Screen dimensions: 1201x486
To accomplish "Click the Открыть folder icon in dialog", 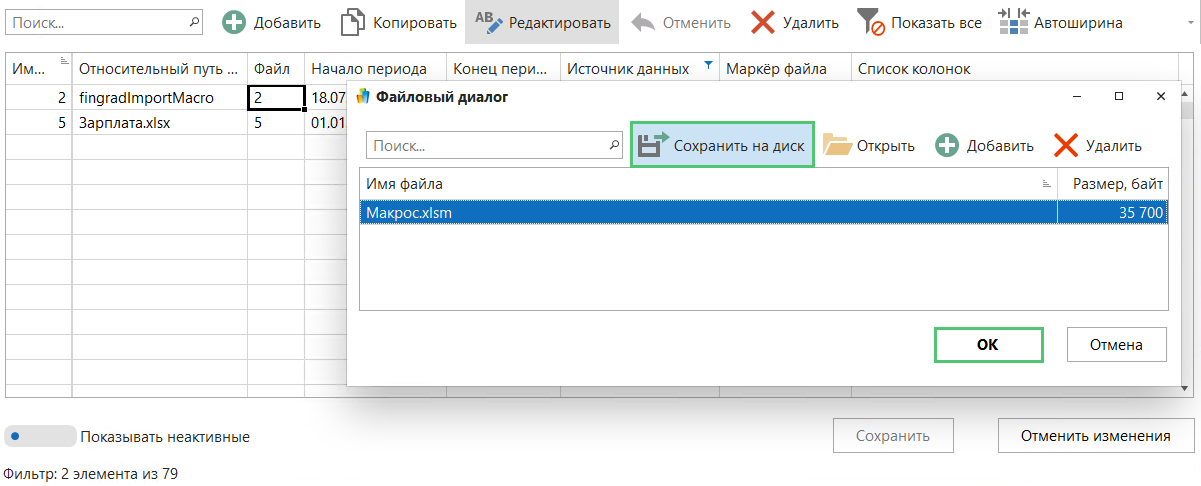I will 836,145.
